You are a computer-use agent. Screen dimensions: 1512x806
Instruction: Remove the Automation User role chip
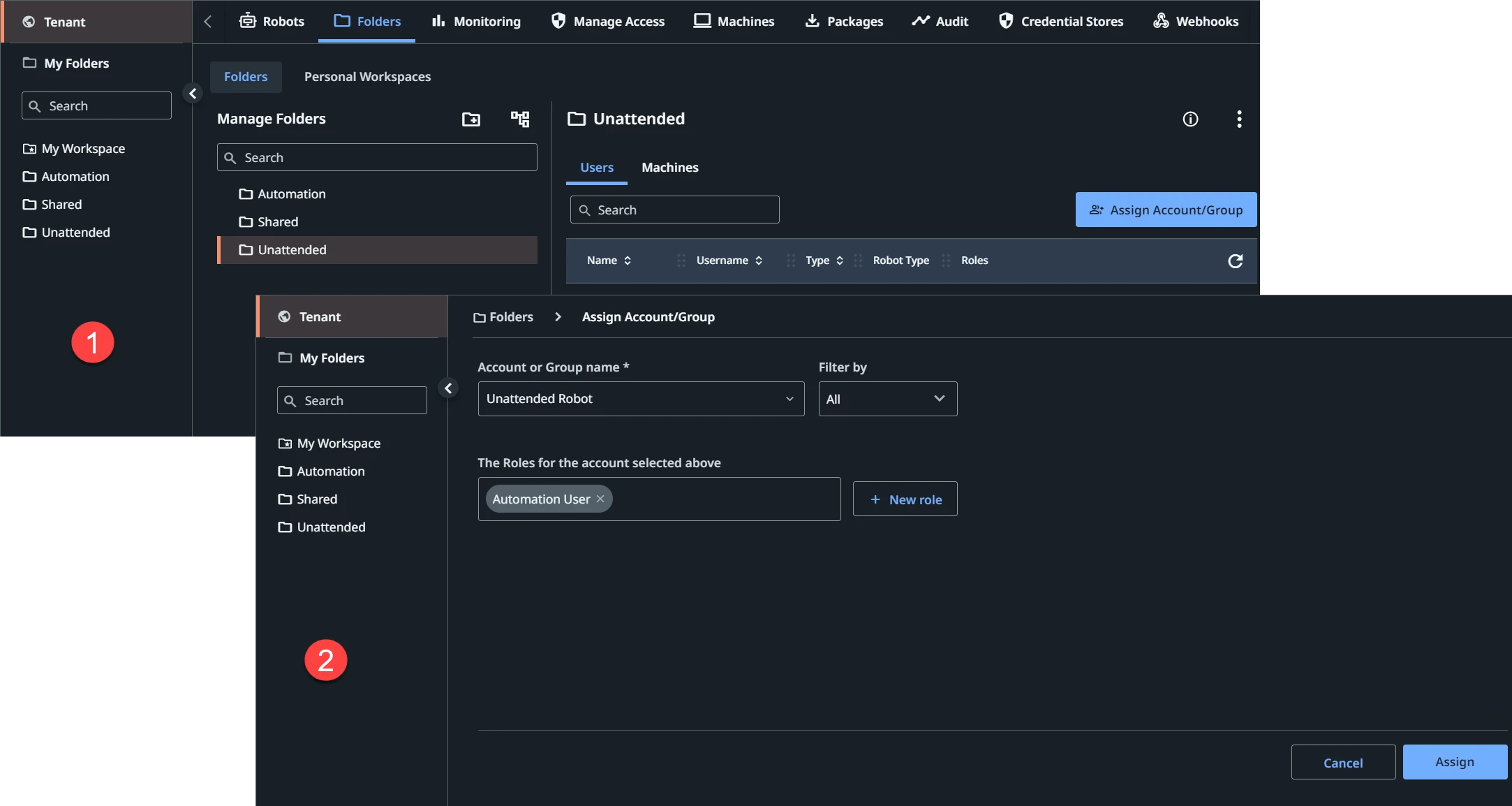(x=600, y=499)
